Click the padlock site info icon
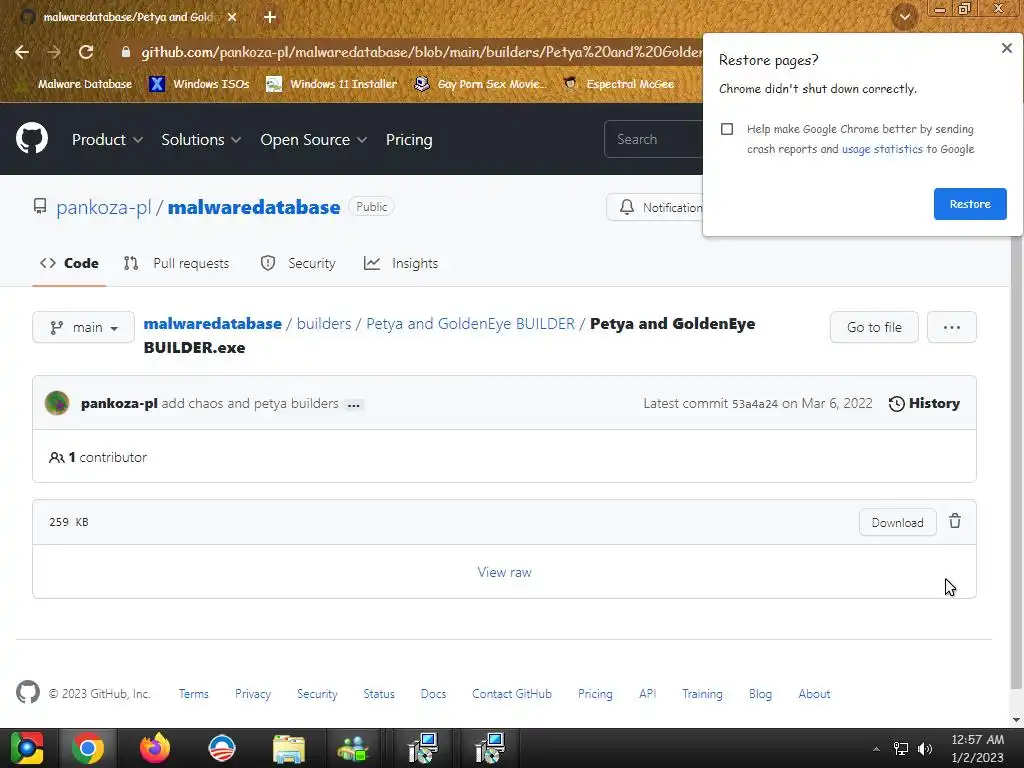1024x768 pixels. [x=126, y=52]
